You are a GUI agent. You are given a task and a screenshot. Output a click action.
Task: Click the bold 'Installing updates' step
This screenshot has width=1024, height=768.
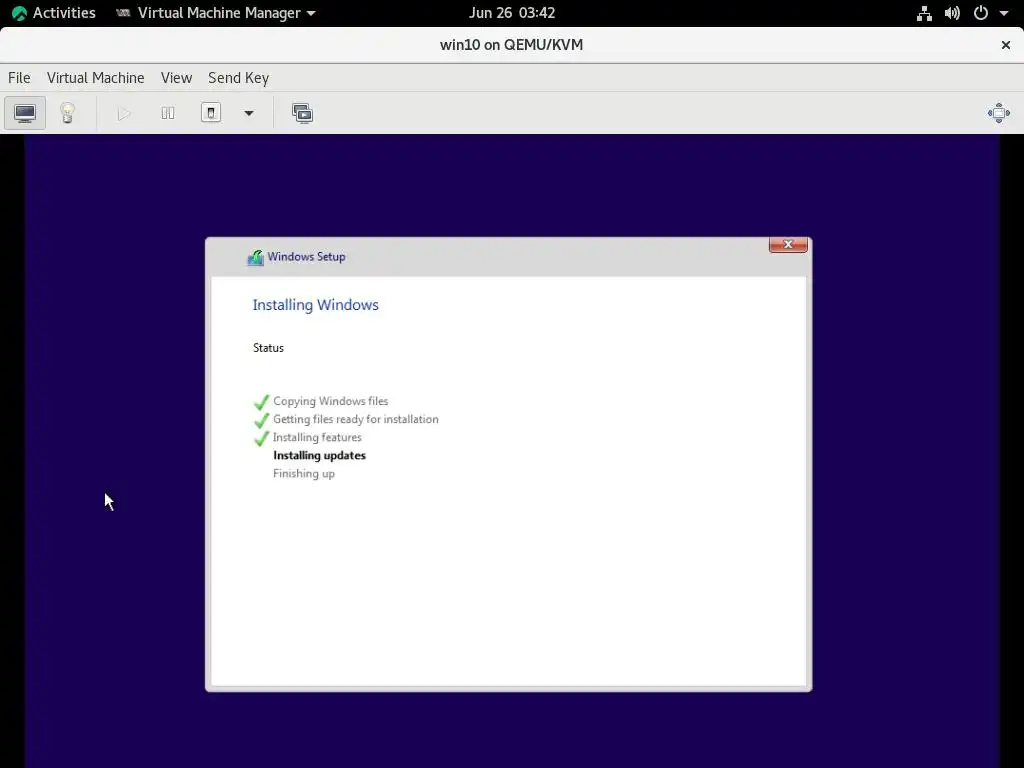tap(319, 456)
